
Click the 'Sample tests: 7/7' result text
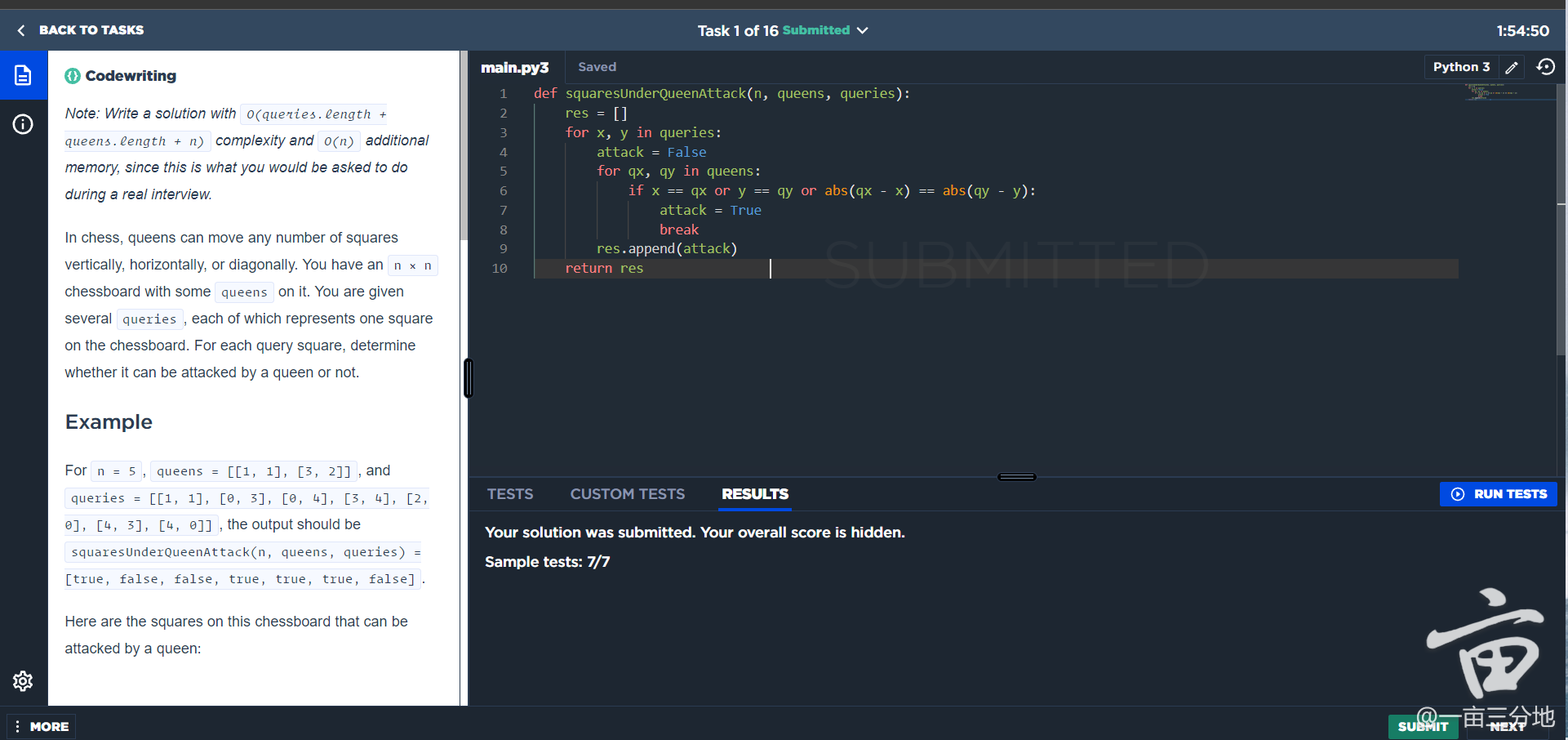click(x=547, y=562)
